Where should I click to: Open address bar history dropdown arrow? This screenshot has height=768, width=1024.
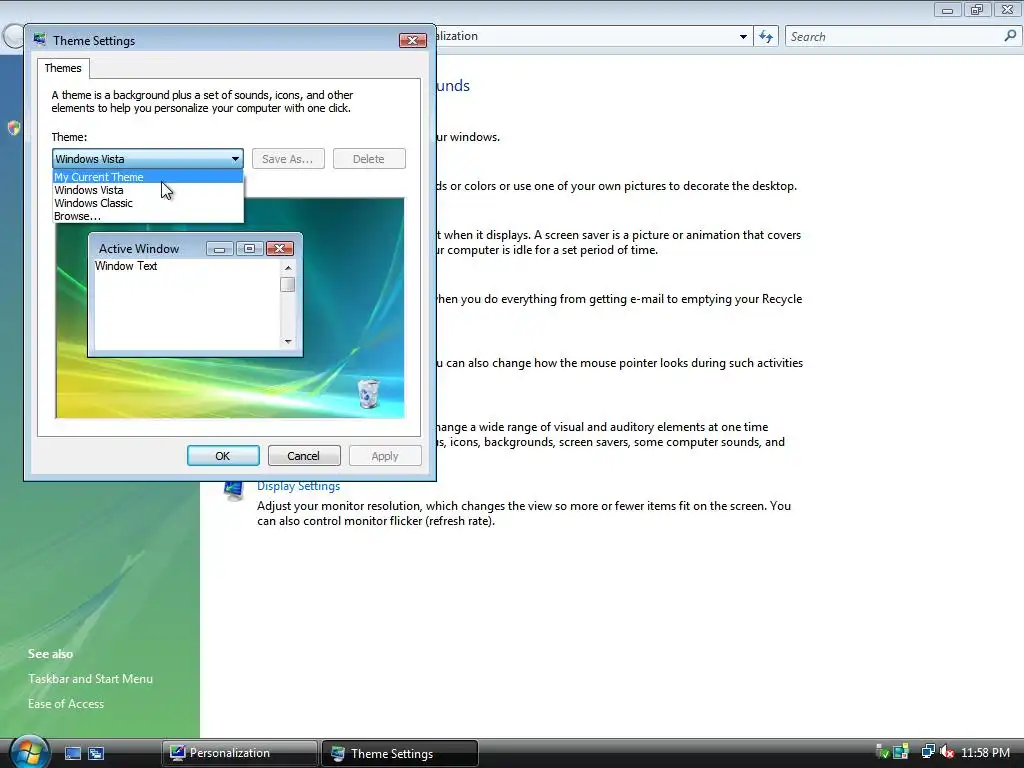pos(743,37)
